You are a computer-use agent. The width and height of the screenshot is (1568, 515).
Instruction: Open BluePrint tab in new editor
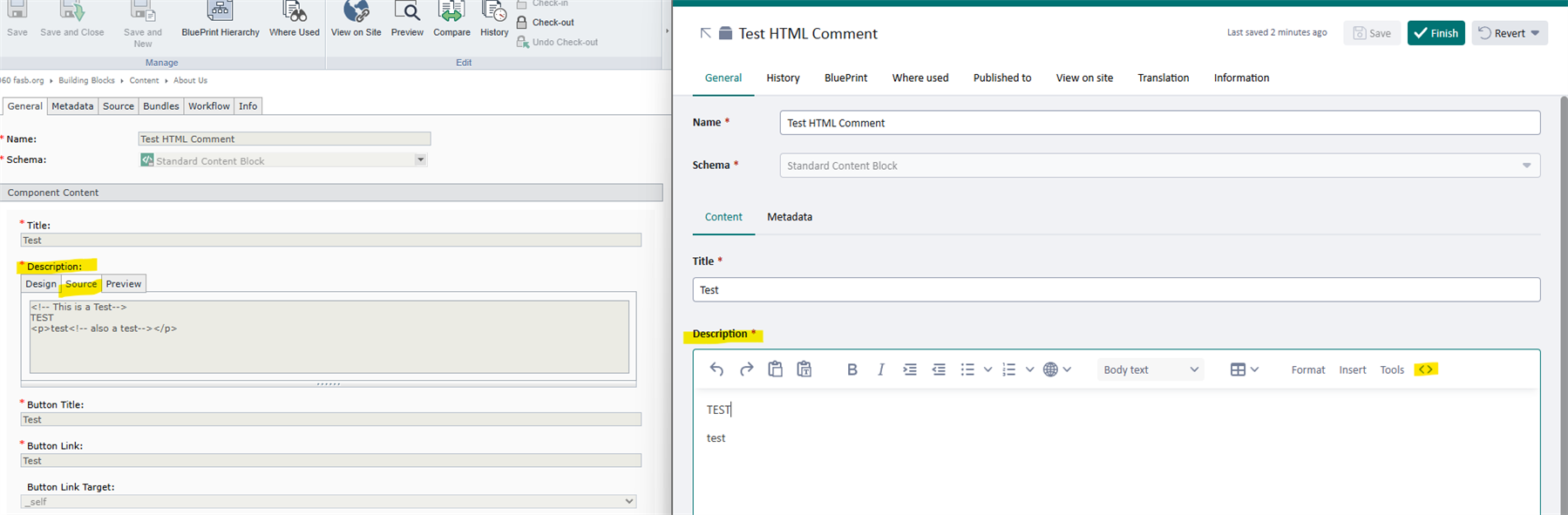(845, 78)
